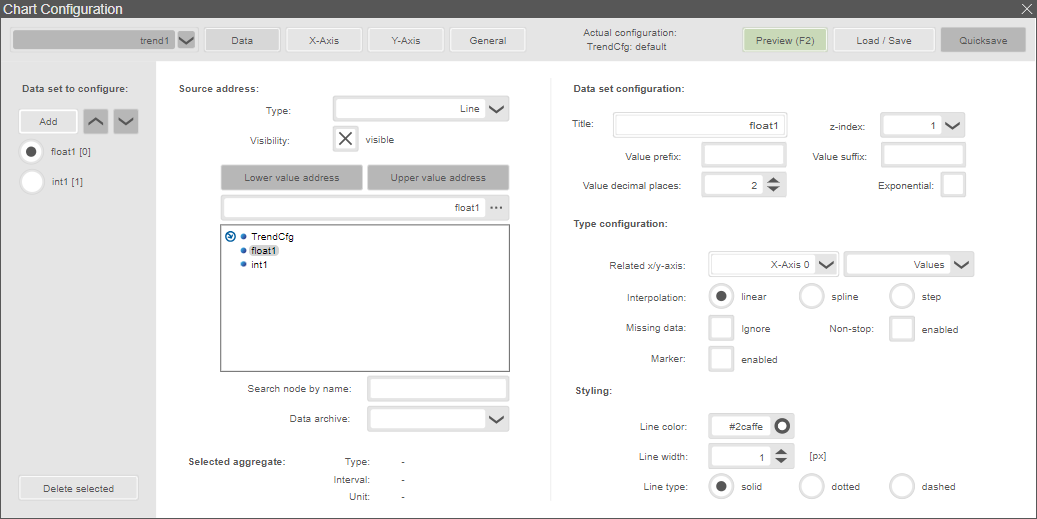Increase the value decimal places stepper
This screenshot has height=519, width=1037.
[x=775, y=180]
